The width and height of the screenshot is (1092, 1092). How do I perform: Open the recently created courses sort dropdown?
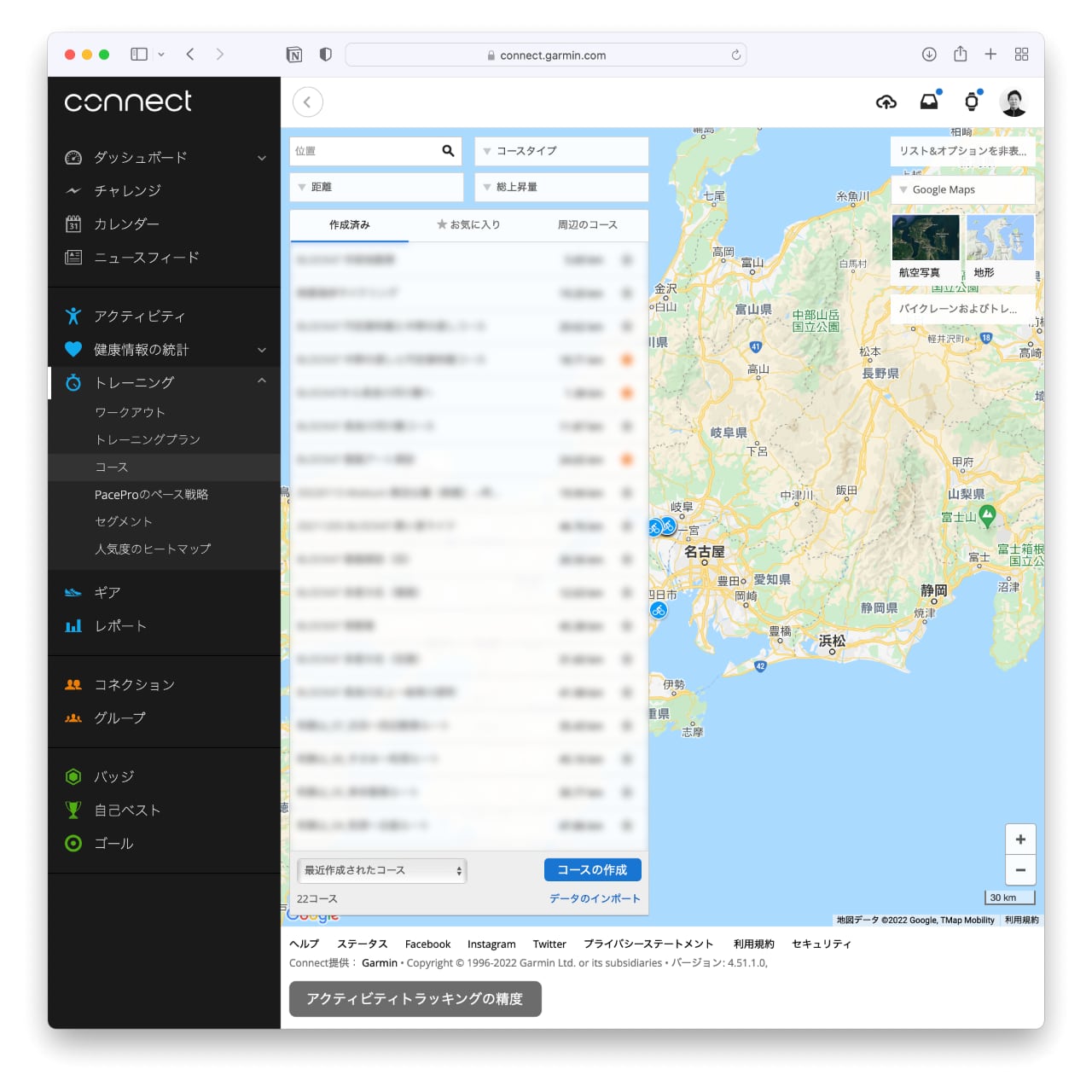[381, 870]
